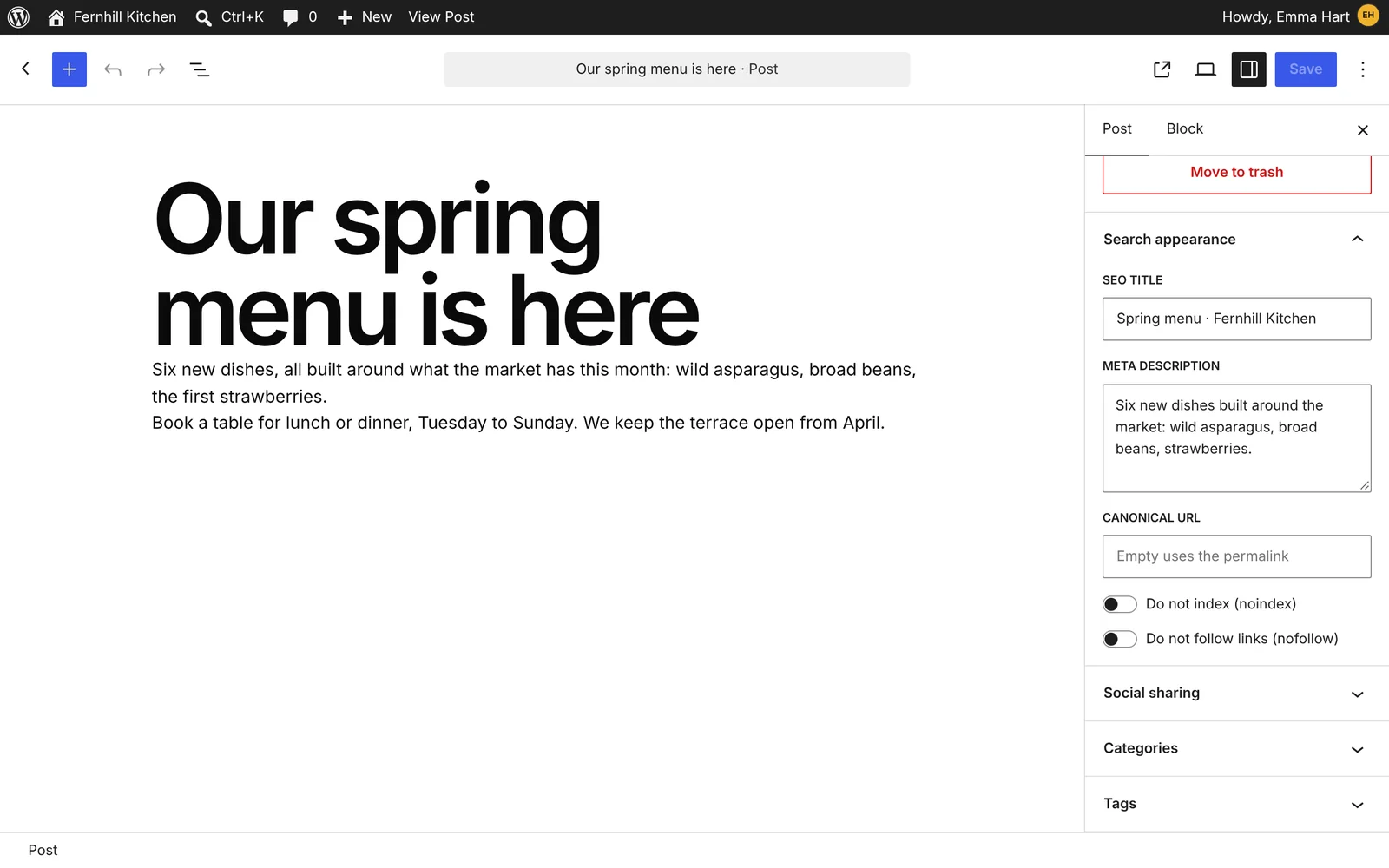Collapse the Search appearance panel

pos(1237,240)
